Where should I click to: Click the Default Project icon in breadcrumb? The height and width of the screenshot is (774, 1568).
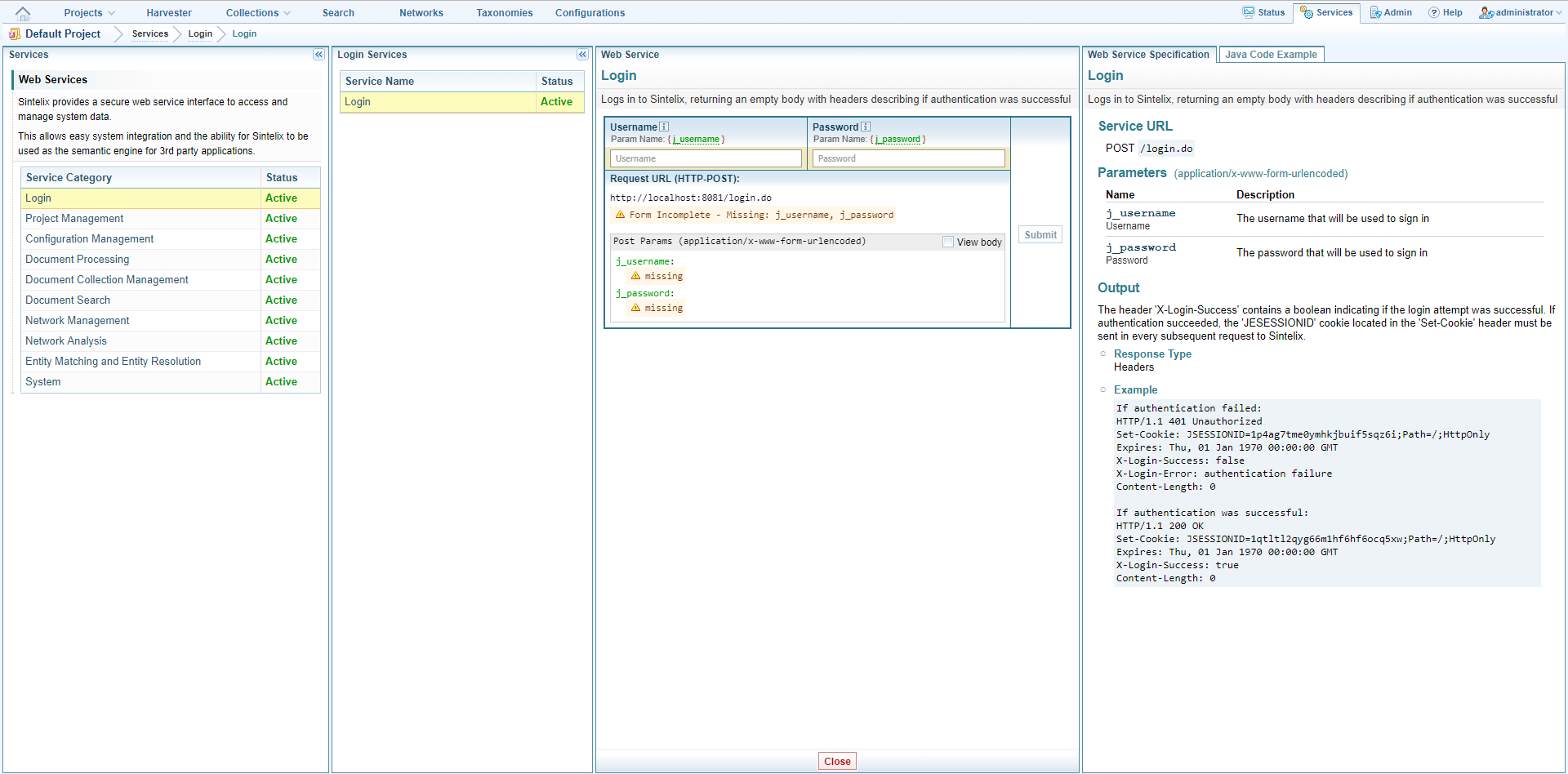click(15, 33)
